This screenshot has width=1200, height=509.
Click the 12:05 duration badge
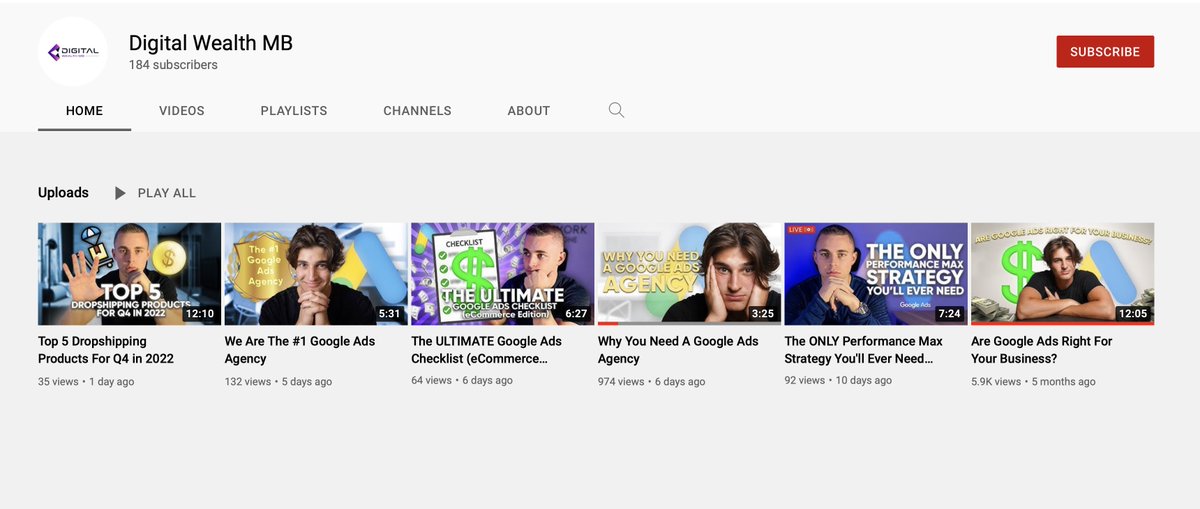[x=1133, y=313]
